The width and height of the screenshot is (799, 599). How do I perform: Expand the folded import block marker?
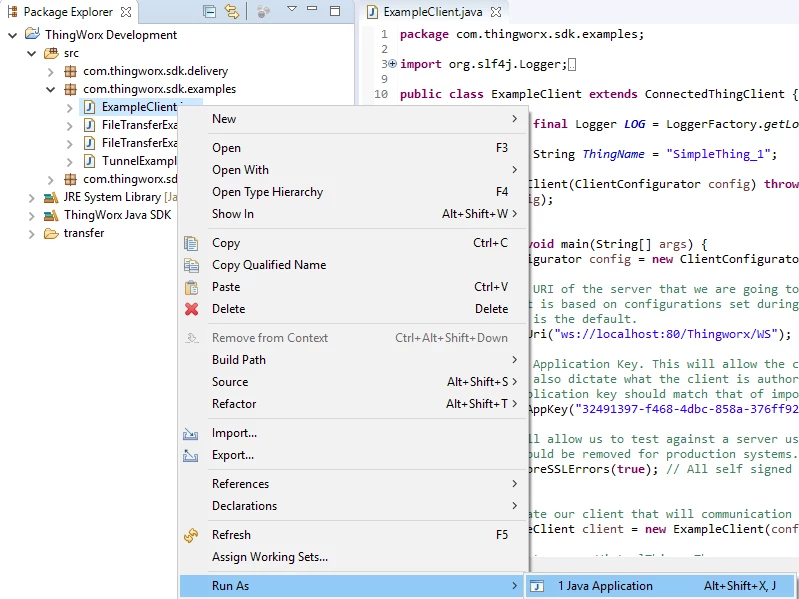point(392,64)
